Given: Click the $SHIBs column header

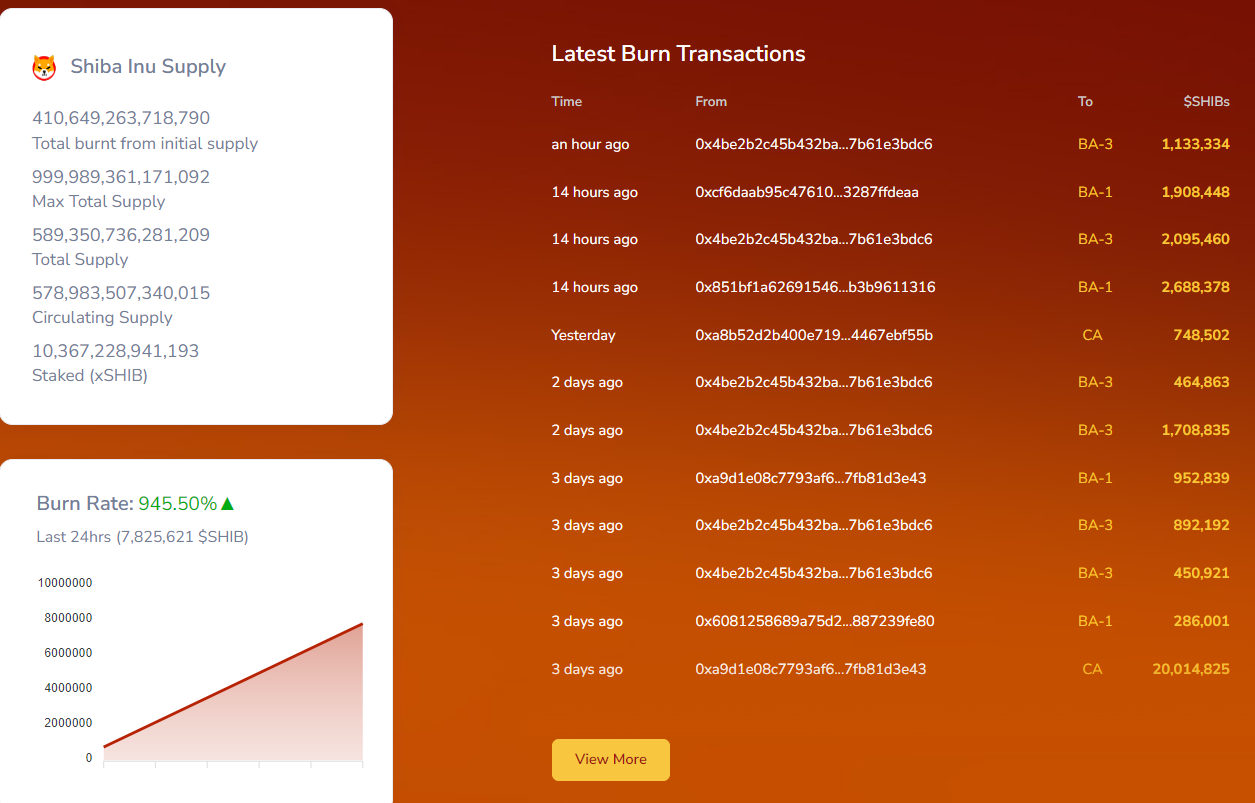Looking at the screenshot, I should pos(1206,101).
